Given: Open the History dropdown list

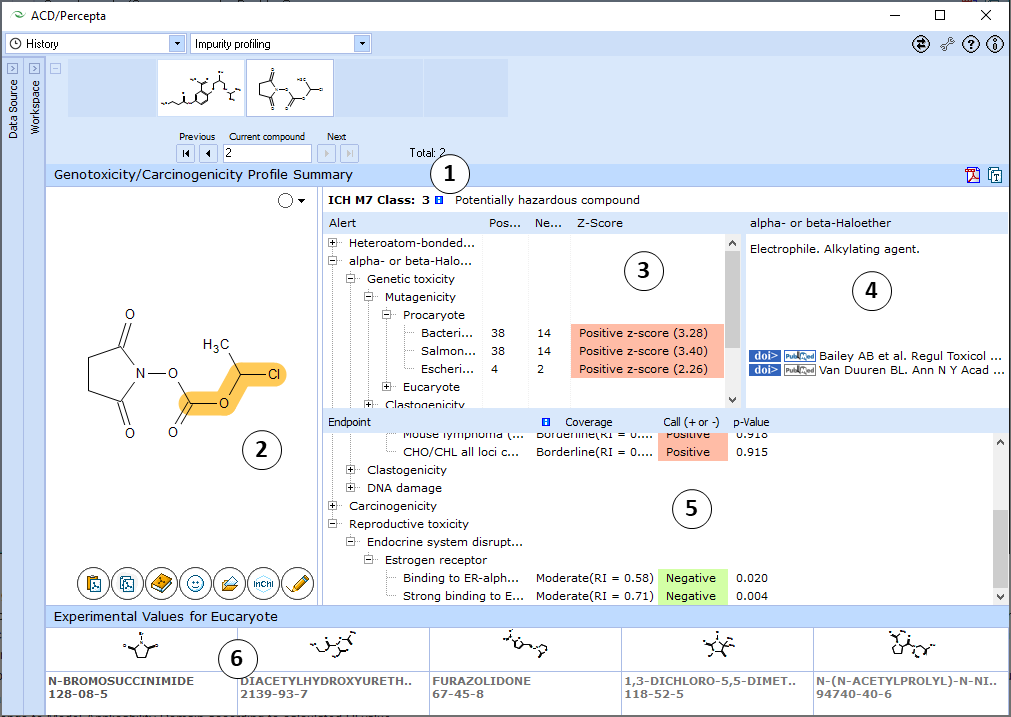Looking at the screenshot, I should point(177,44).
